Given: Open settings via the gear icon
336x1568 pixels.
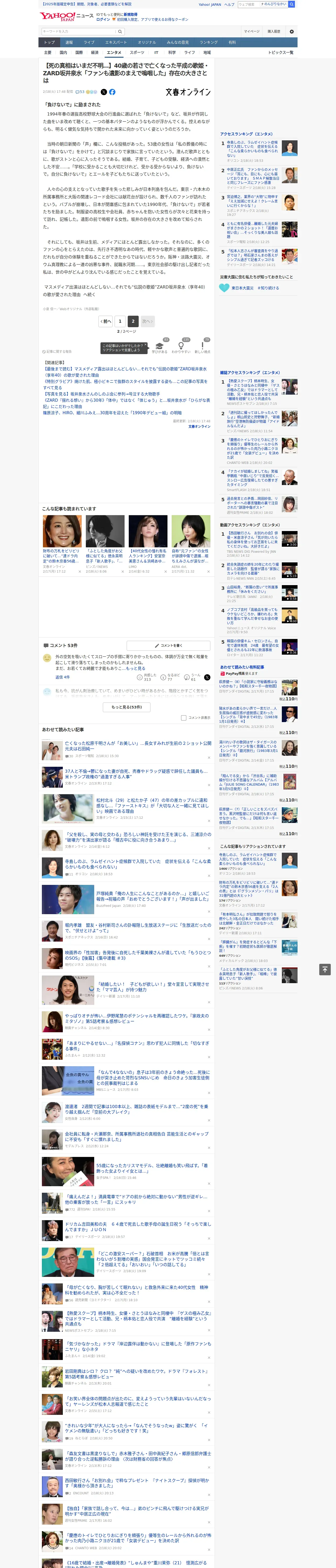Looking at the screenshot, I should point(291,32).
